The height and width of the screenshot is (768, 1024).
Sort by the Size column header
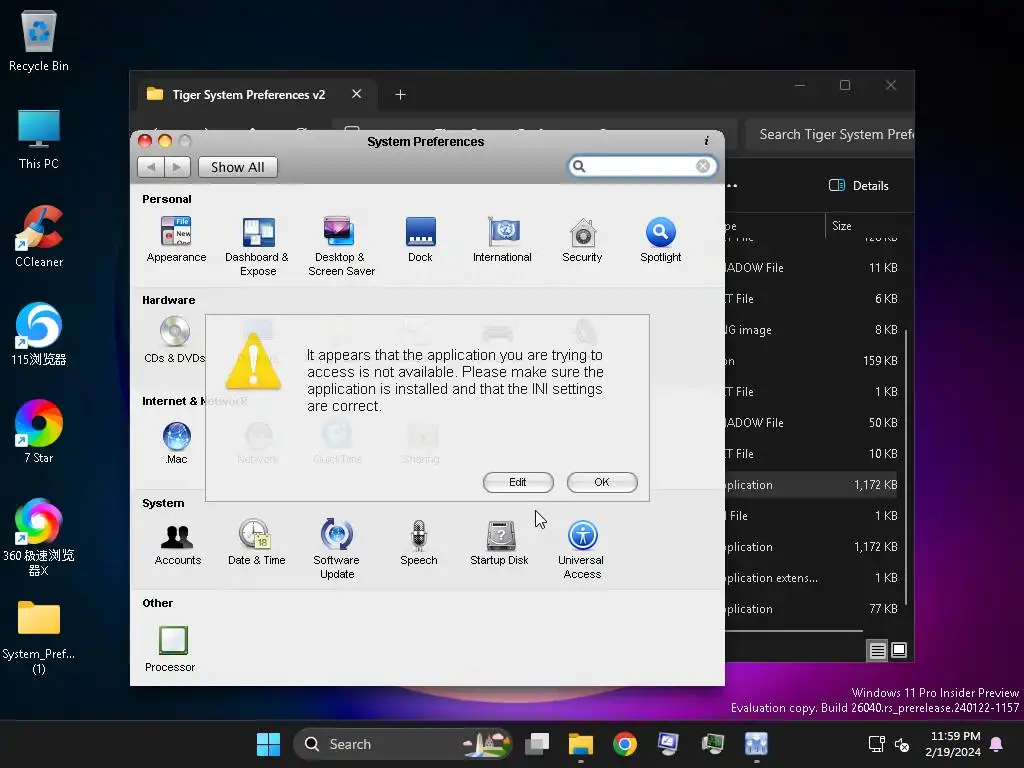tap(842, 226)
